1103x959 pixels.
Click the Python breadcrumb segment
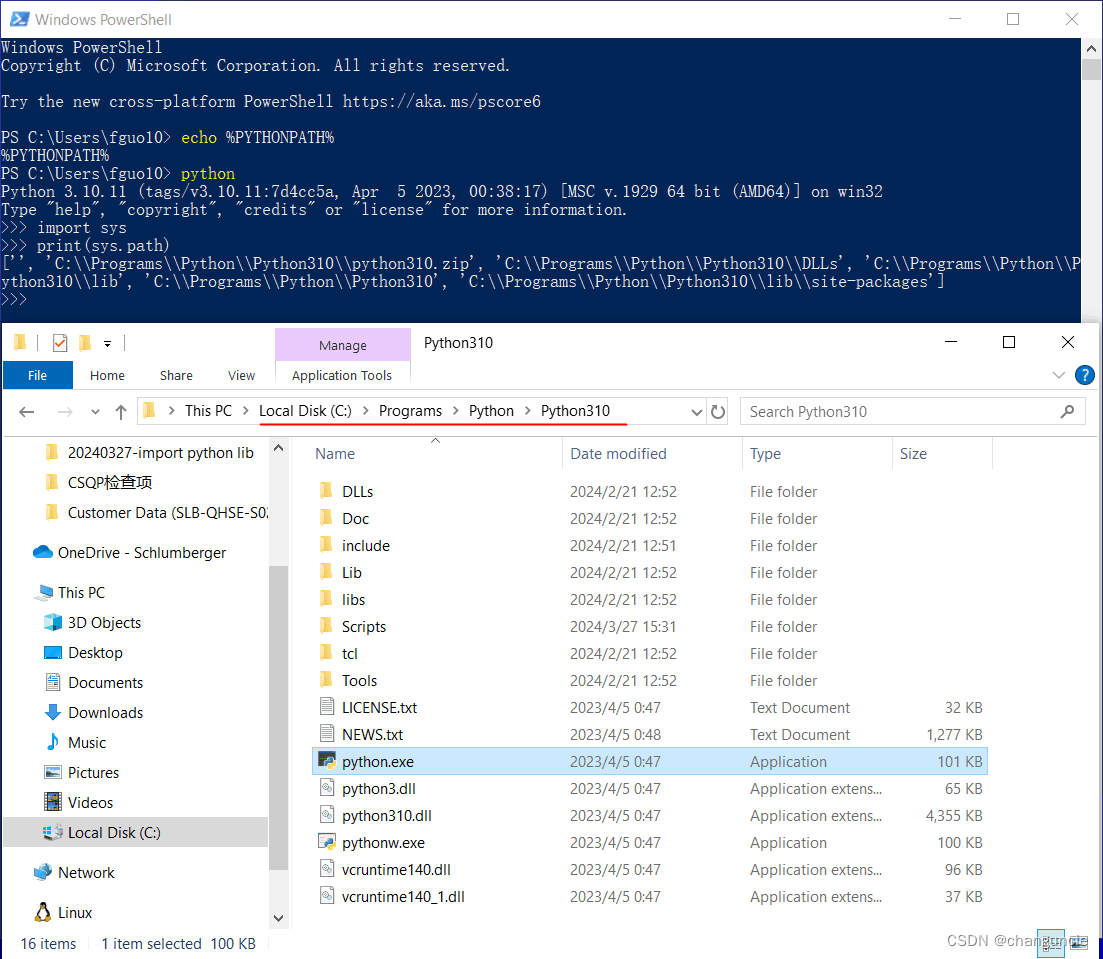pos(491,411)
